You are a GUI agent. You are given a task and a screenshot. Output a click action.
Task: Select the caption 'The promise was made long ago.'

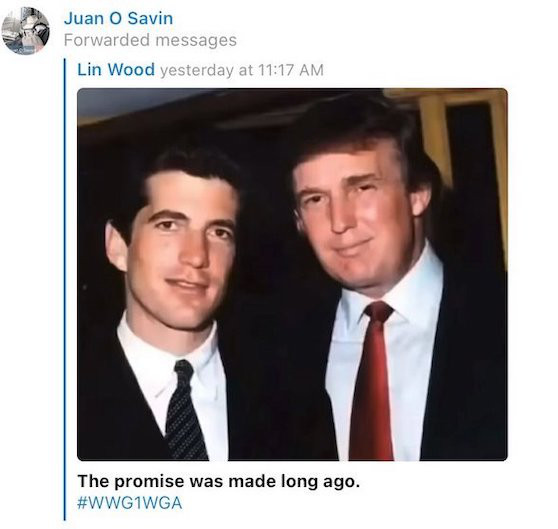(217, 482)
